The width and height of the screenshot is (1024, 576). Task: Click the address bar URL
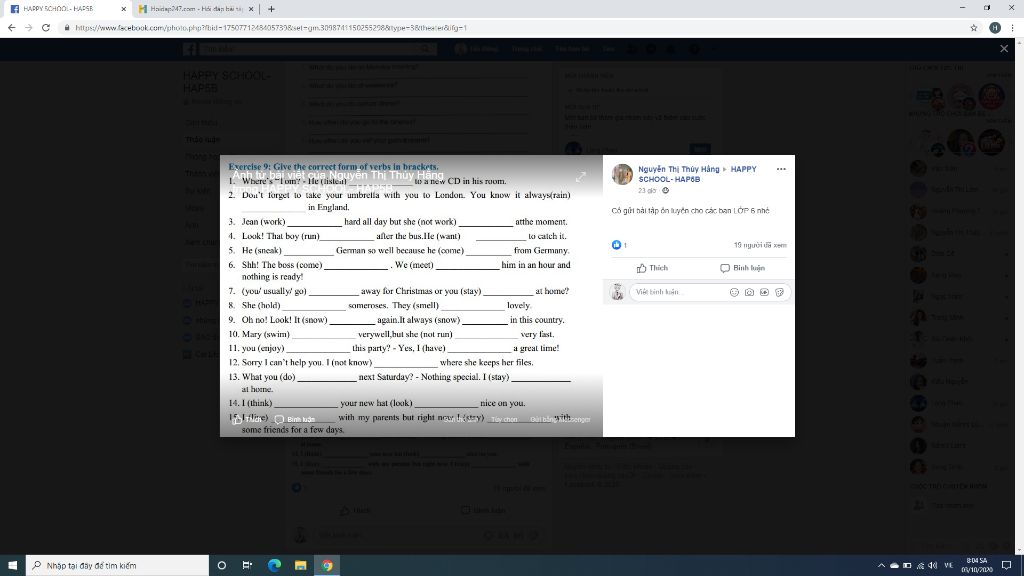pos(271,27)
